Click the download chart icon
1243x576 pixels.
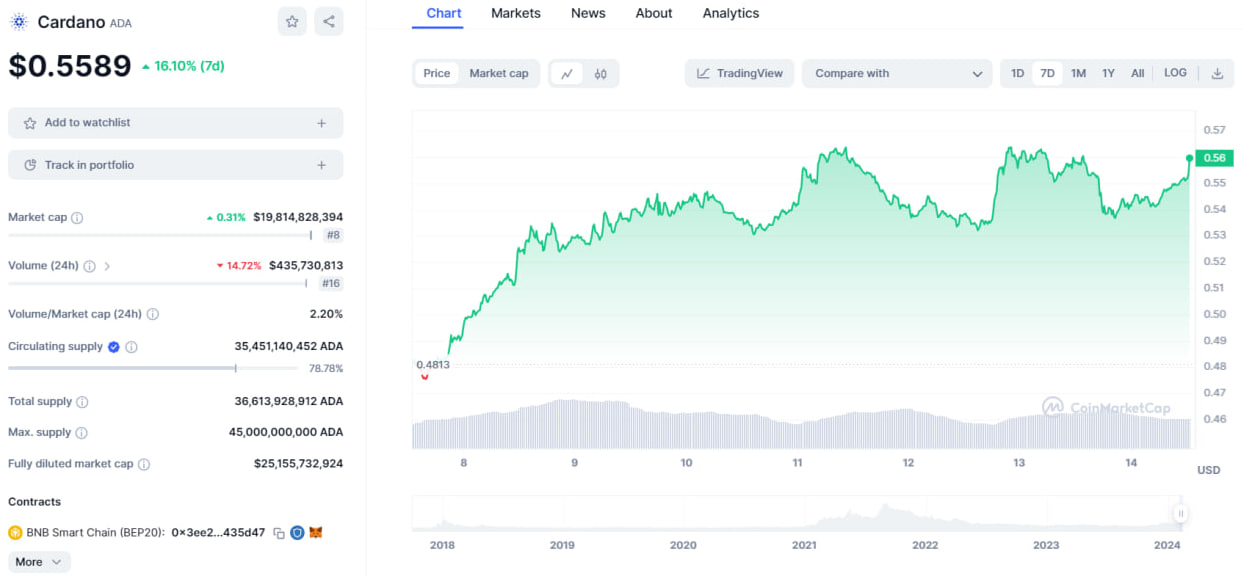click(x=1217, y=73)
